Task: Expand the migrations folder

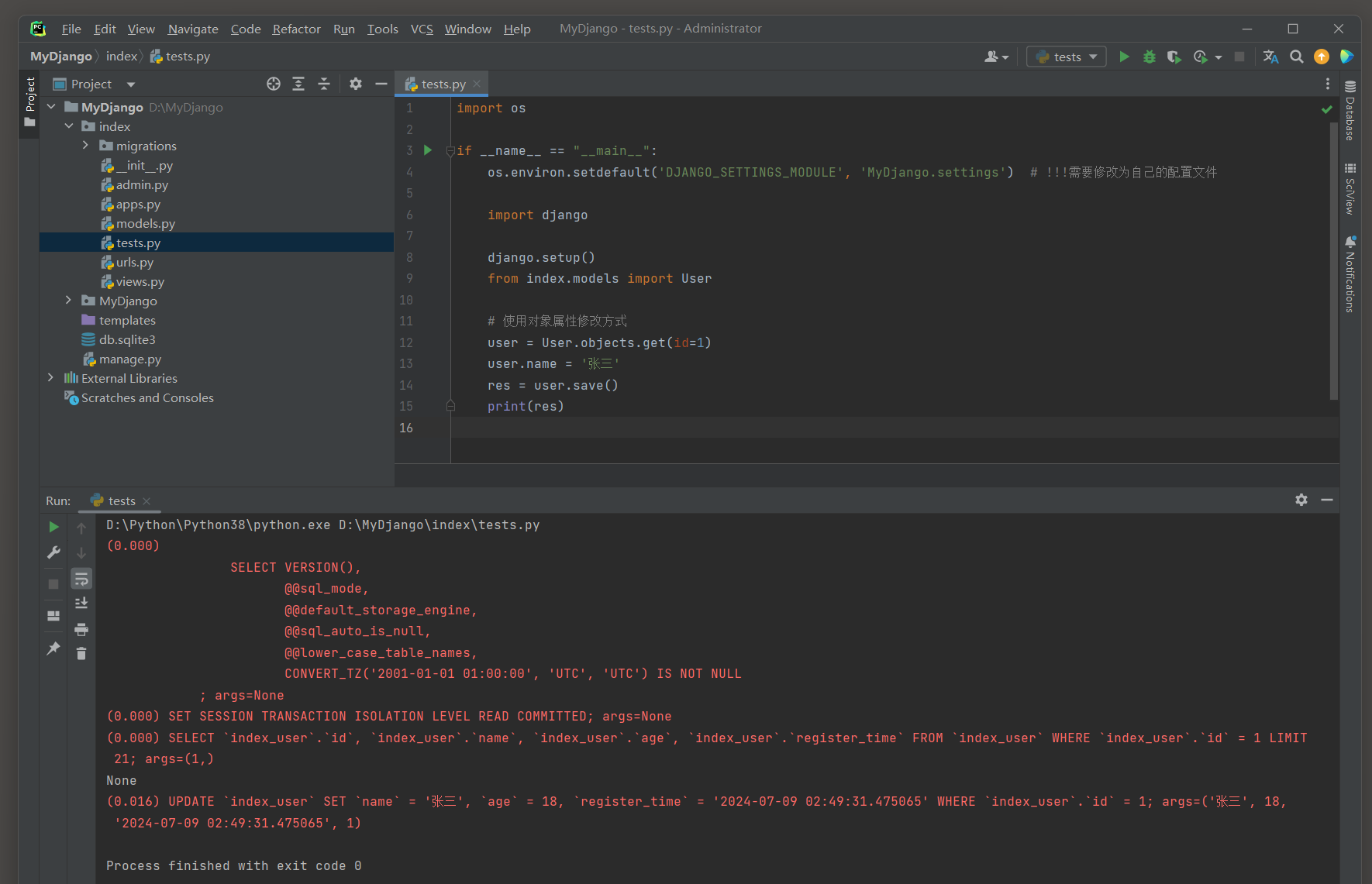Action: (x=85, y=146)
